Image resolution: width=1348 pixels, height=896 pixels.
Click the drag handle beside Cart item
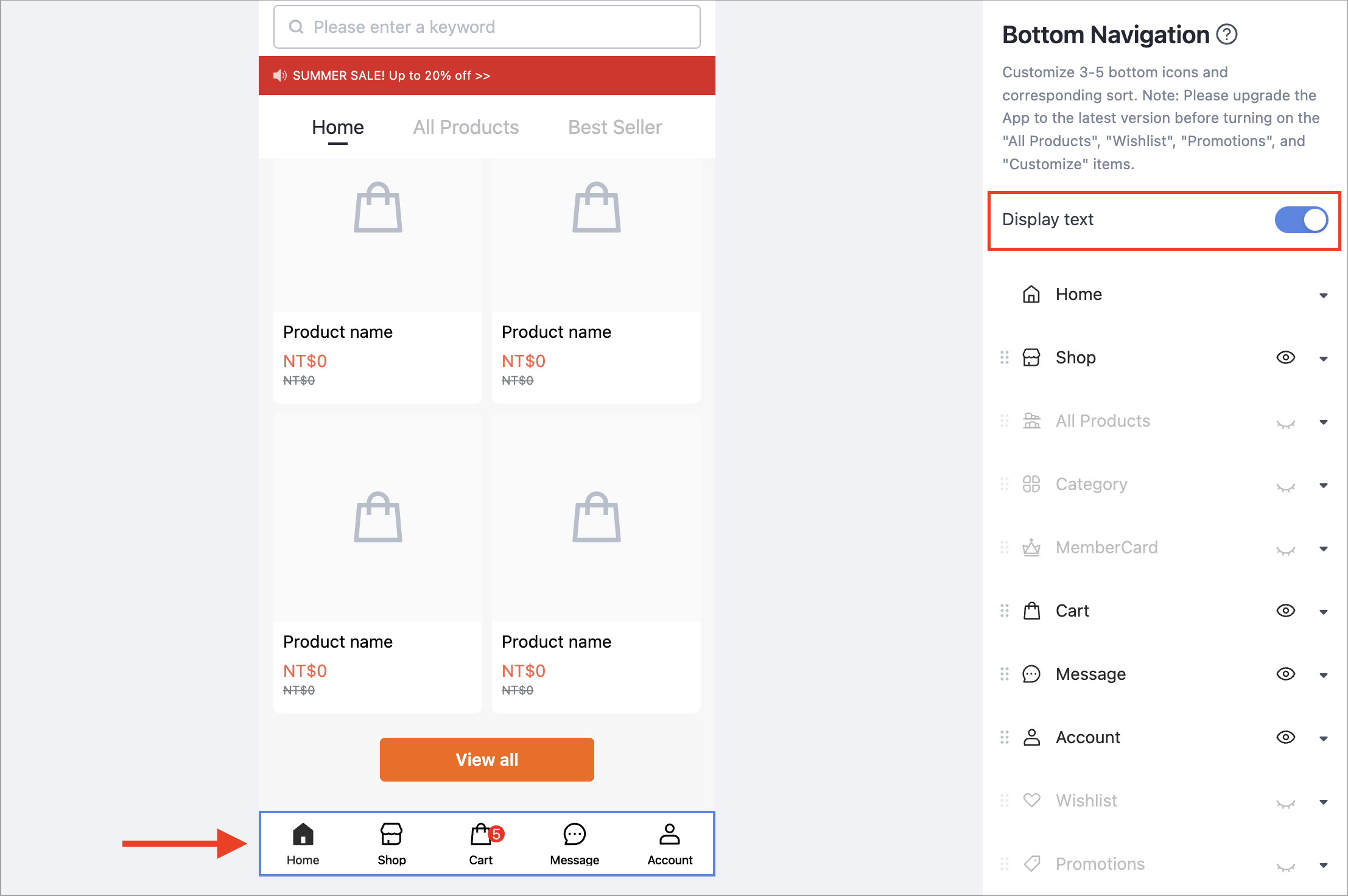click(x=1005, y=611)
